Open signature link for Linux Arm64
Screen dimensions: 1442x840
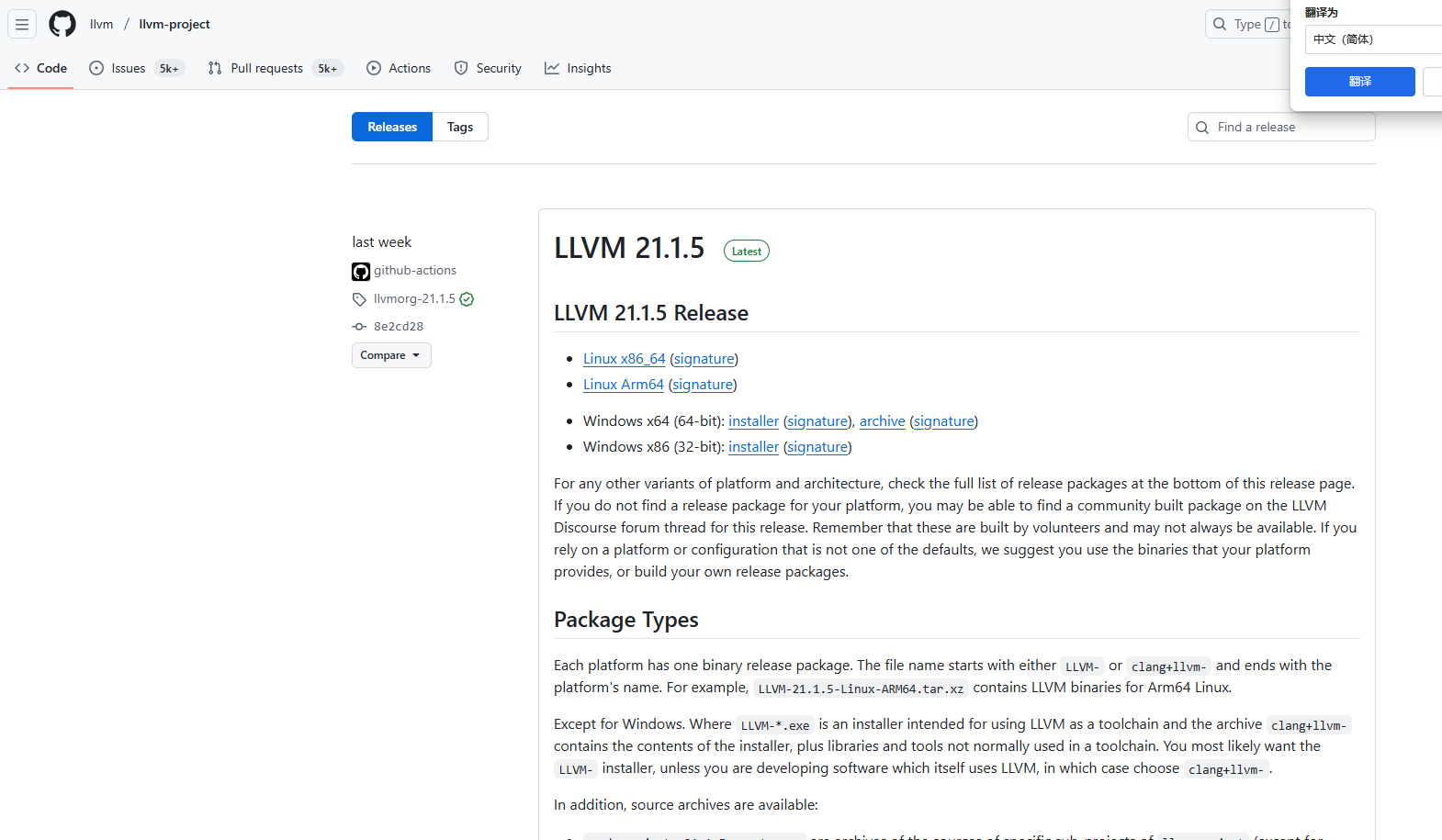[703, 385]
